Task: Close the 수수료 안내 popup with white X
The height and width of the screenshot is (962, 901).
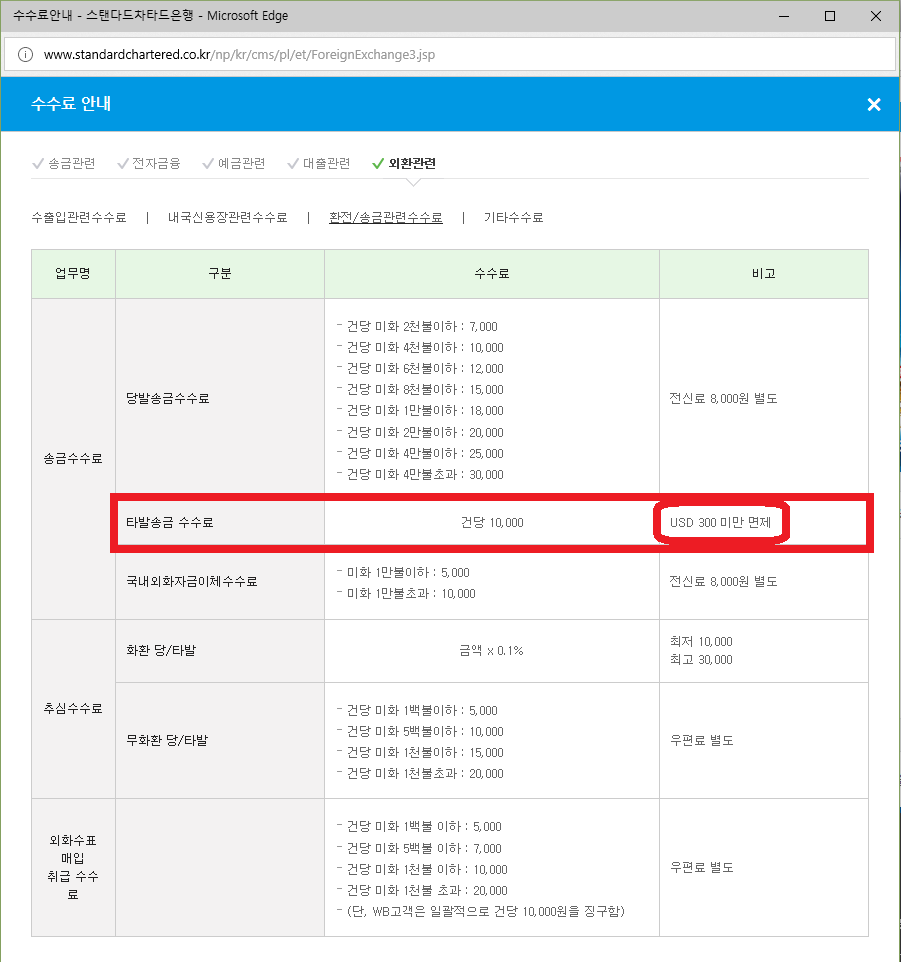Action: [873, 104]
